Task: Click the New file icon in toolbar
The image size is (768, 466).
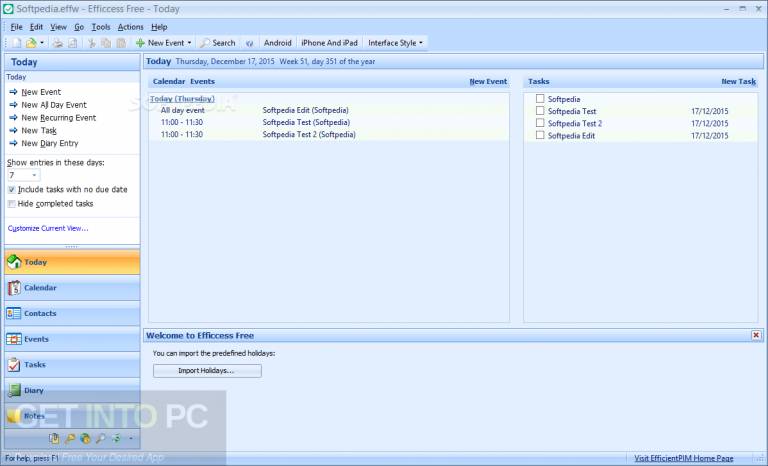Action: coord(17,43)
